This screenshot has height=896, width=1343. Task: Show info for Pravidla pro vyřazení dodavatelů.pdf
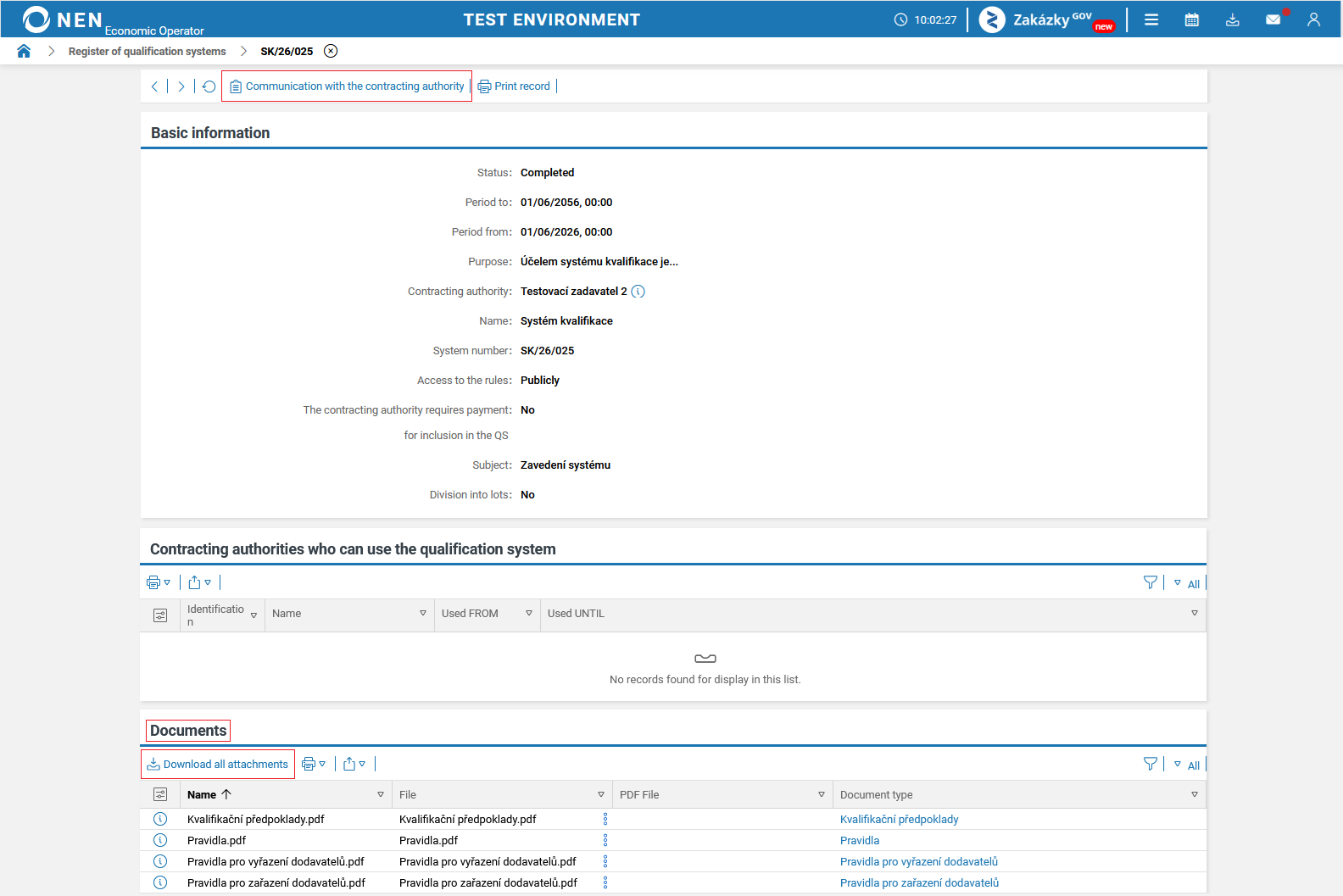[160, 861]
